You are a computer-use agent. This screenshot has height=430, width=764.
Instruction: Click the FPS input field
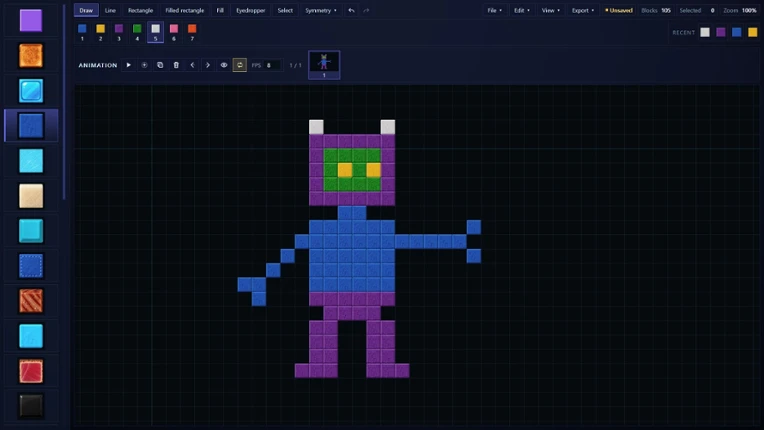point(273,65)
